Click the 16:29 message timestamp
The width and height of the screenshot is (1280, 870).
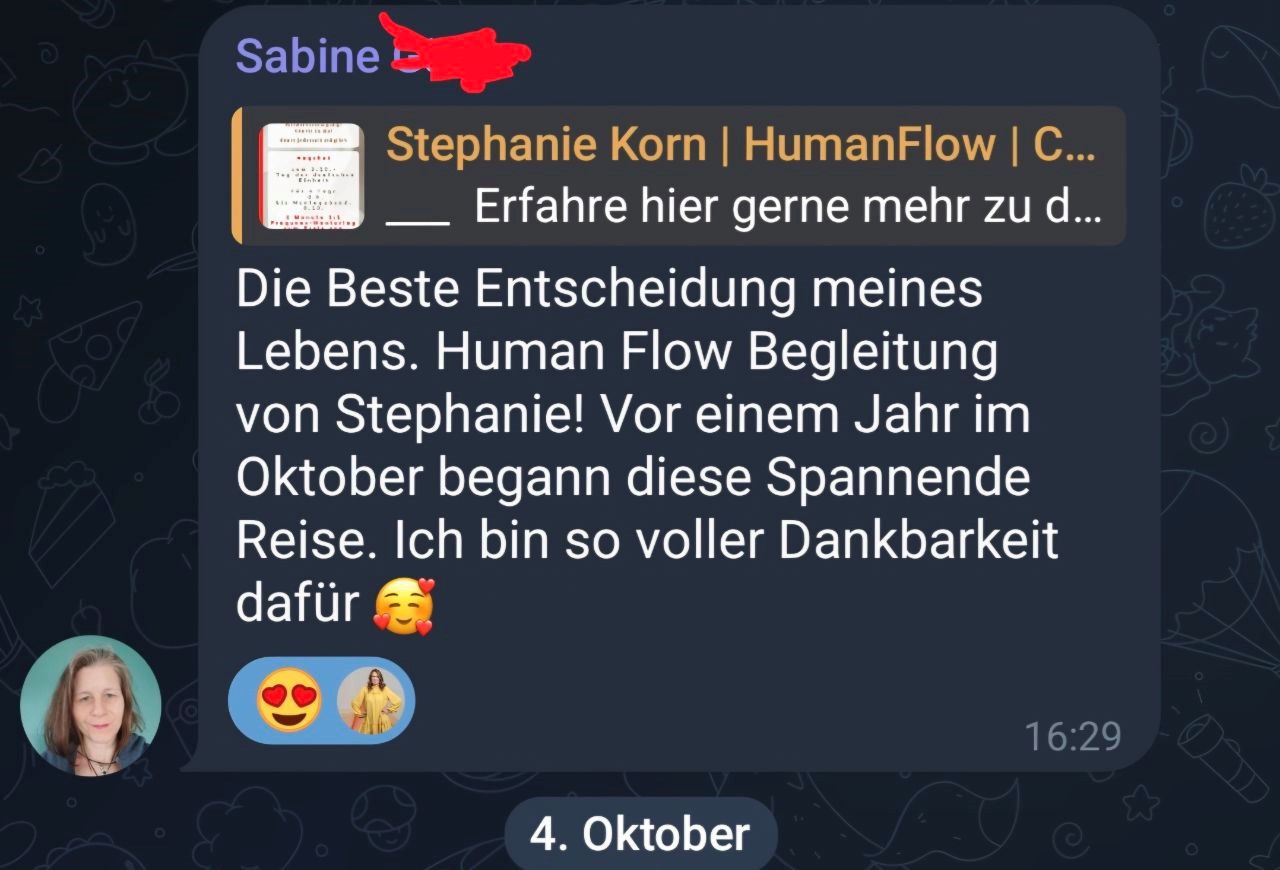point(1073,737)
